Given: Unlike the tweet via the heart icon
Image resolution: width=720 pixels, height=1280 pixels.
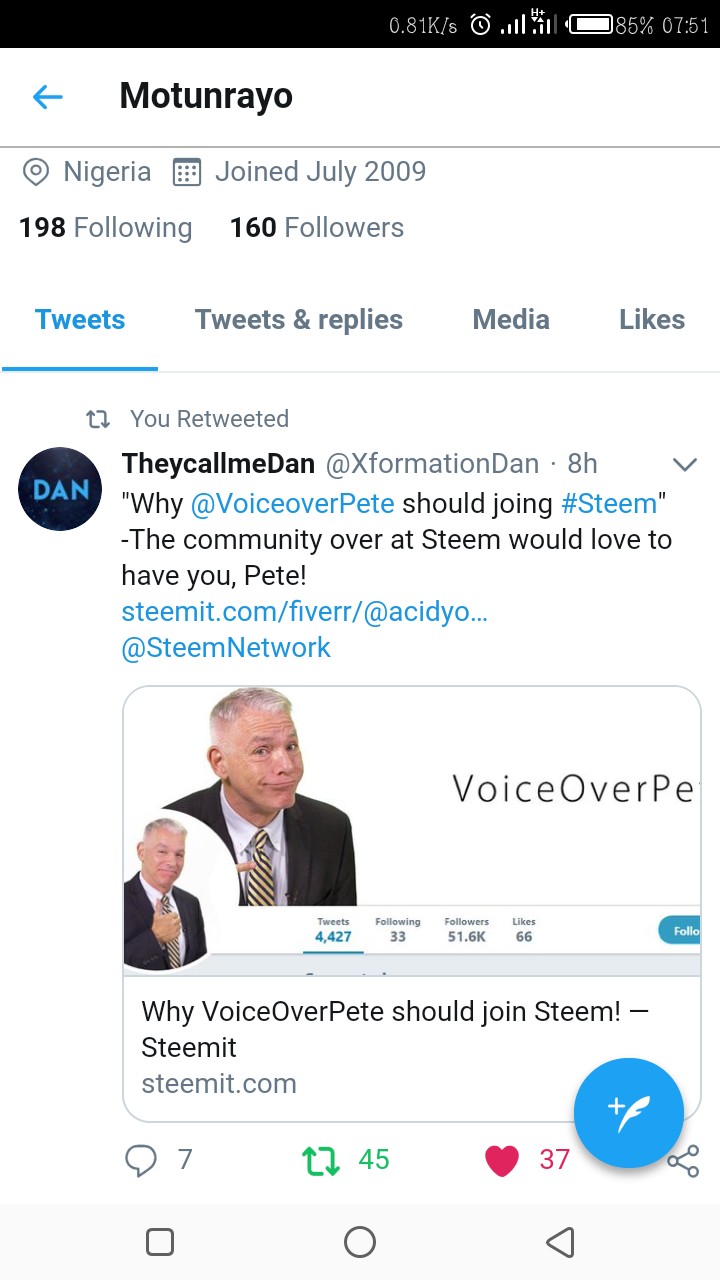Looking at the screenshot, I should [502, 1160].
